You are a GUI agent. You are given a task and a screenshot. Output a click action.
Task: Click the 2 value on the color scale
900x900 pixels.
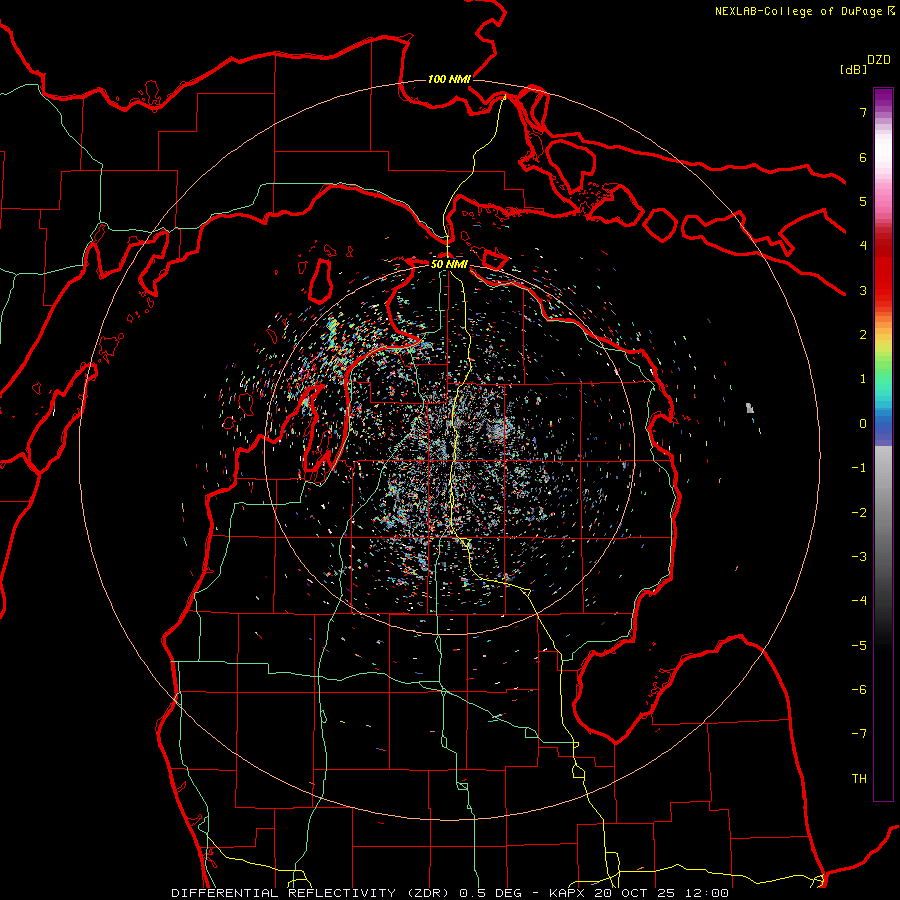coord(863,335)
